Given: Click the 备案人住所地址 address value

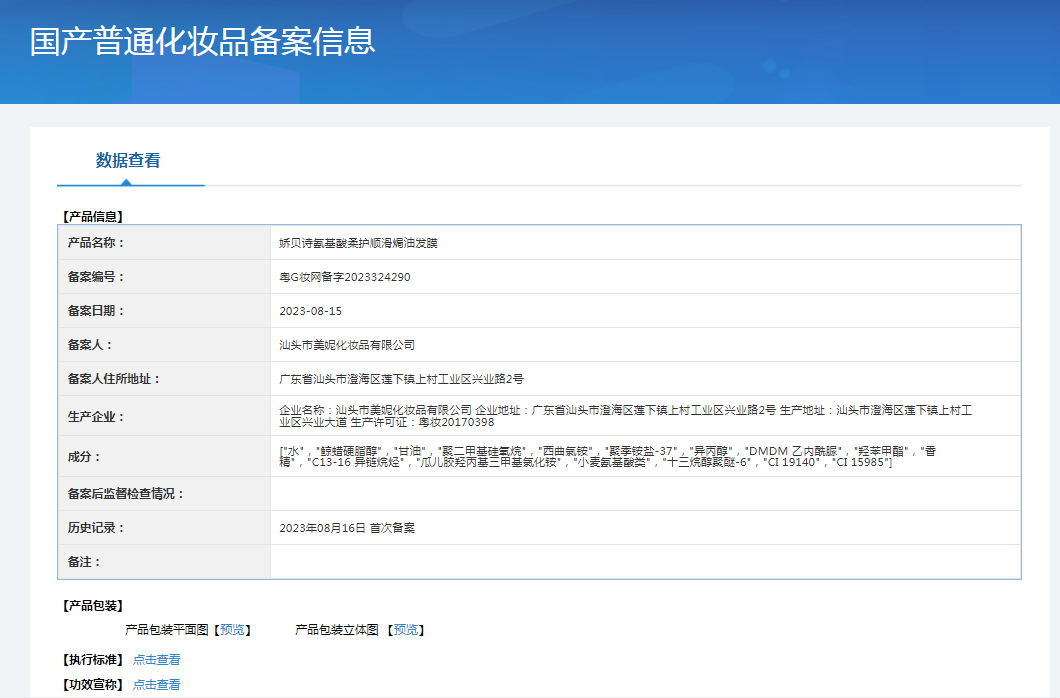Looking at the screenshot, I should (401, 379).
